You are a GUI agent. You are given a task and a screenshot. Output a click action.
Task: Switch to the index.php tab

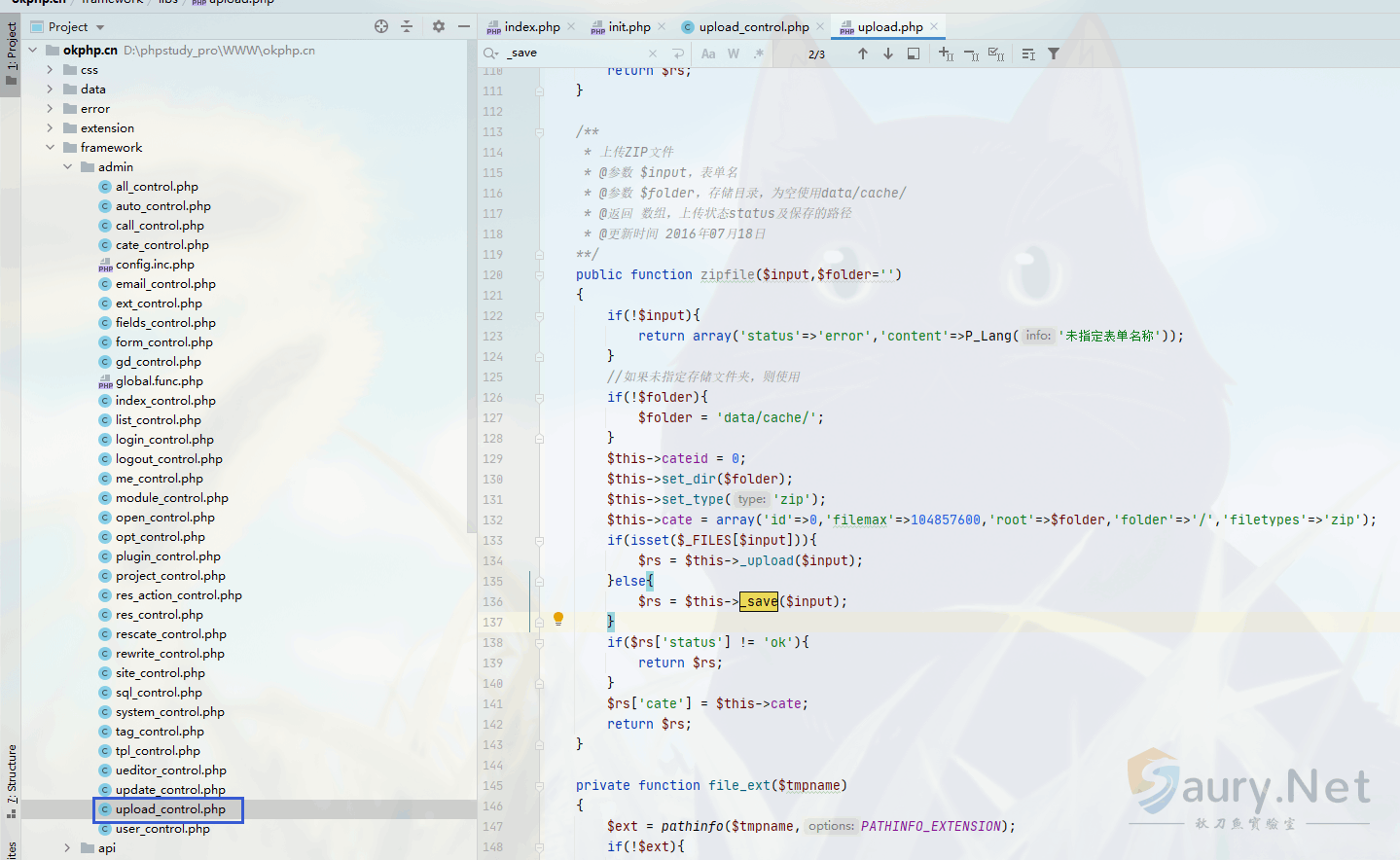coord(531,27)
